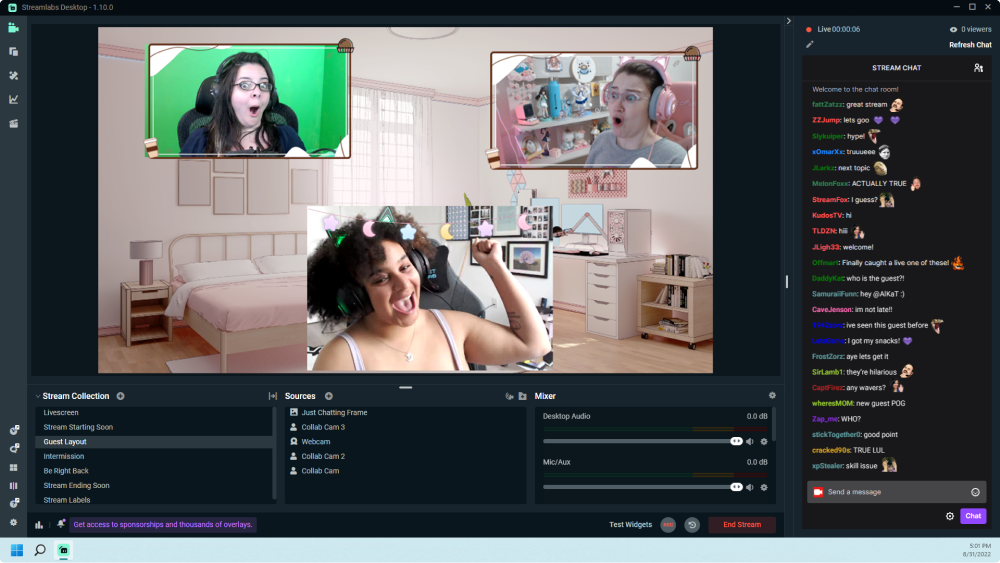Image resolution: width=1000 pixels, height=563 pixels.
Task: Open the notifications bell icon
Action: point(61,524)
